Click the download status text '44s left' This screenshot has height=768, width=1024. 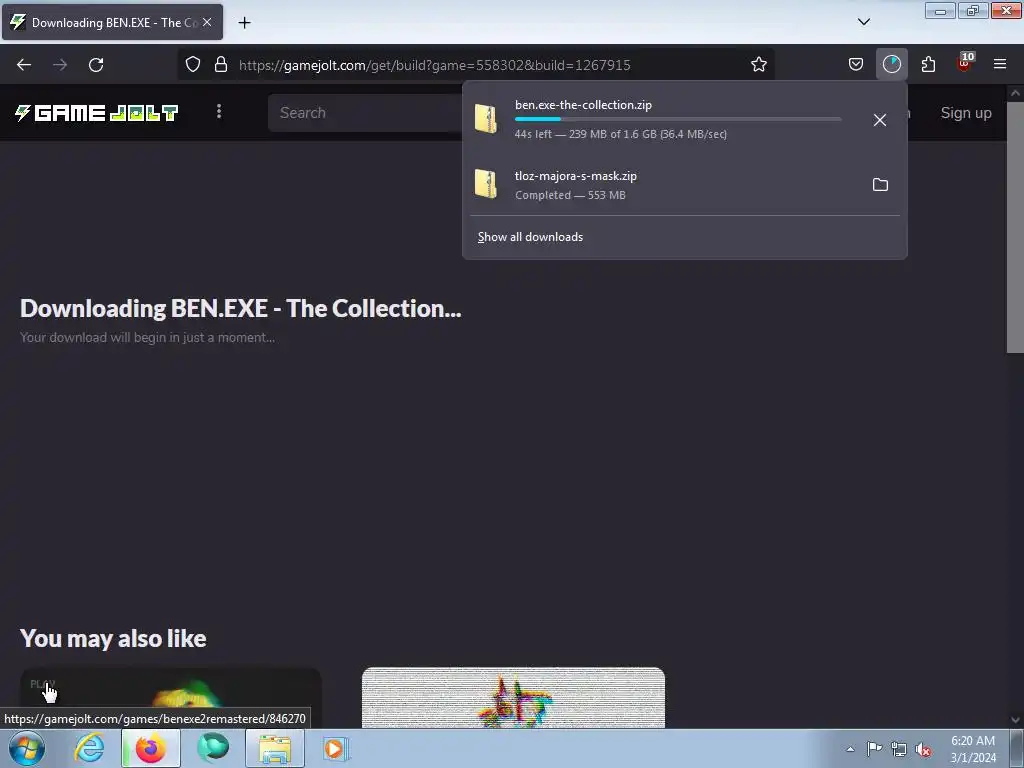[x=620, y=134]
